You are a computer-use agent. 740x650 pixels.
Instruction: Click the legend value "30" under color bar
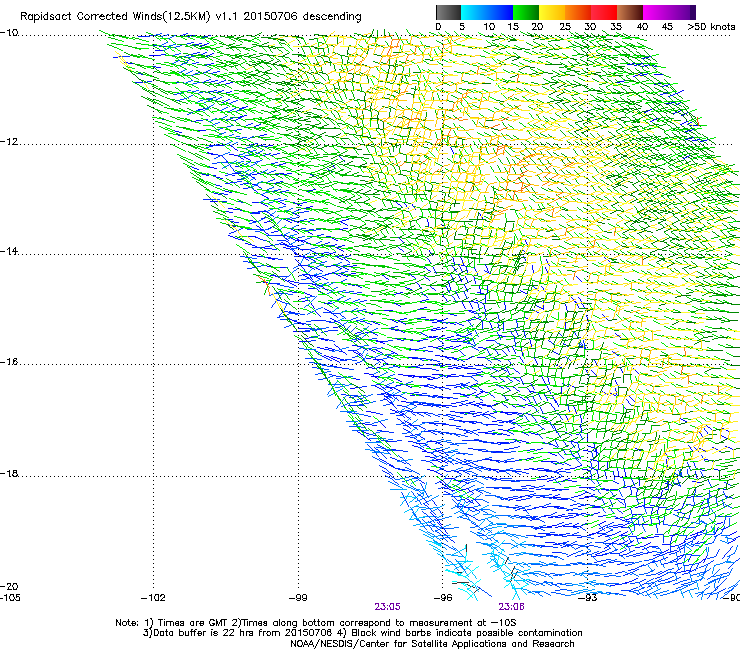pyautogui.click(x=590, y=27)
